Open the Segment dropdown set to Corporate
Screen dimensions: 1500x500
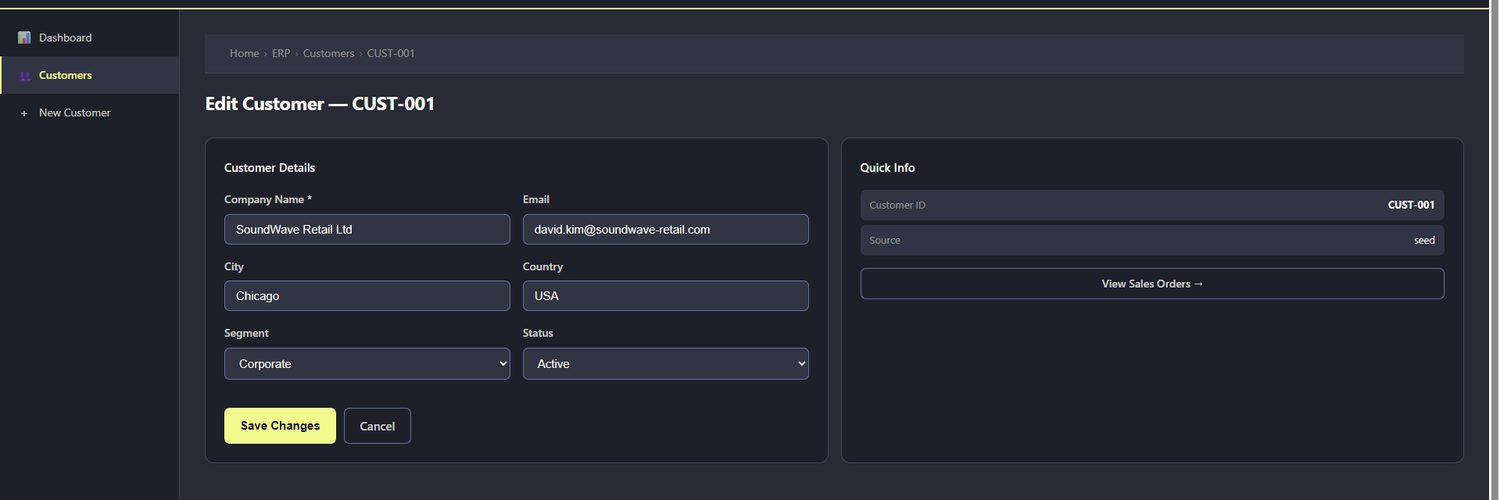pyautogui.click(x=367, y=364)
